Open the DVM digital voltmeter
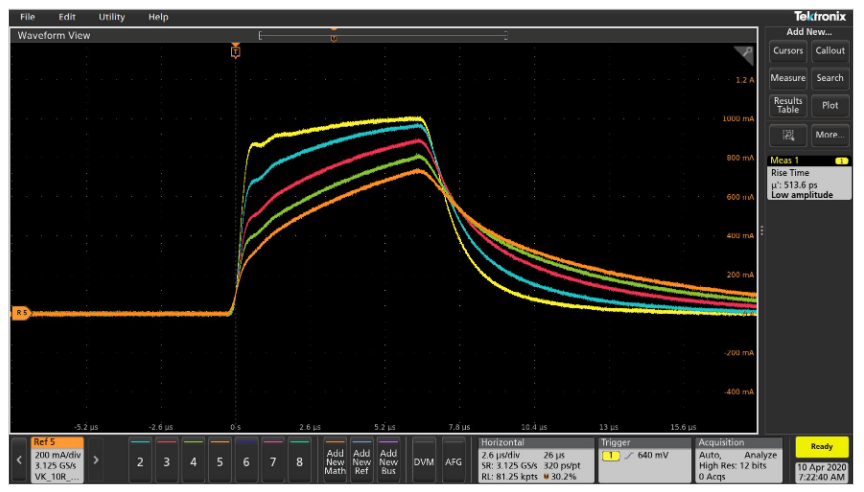The width and height of the screenshot is (864, 492). pyautogui.click(x=424, y=461)
